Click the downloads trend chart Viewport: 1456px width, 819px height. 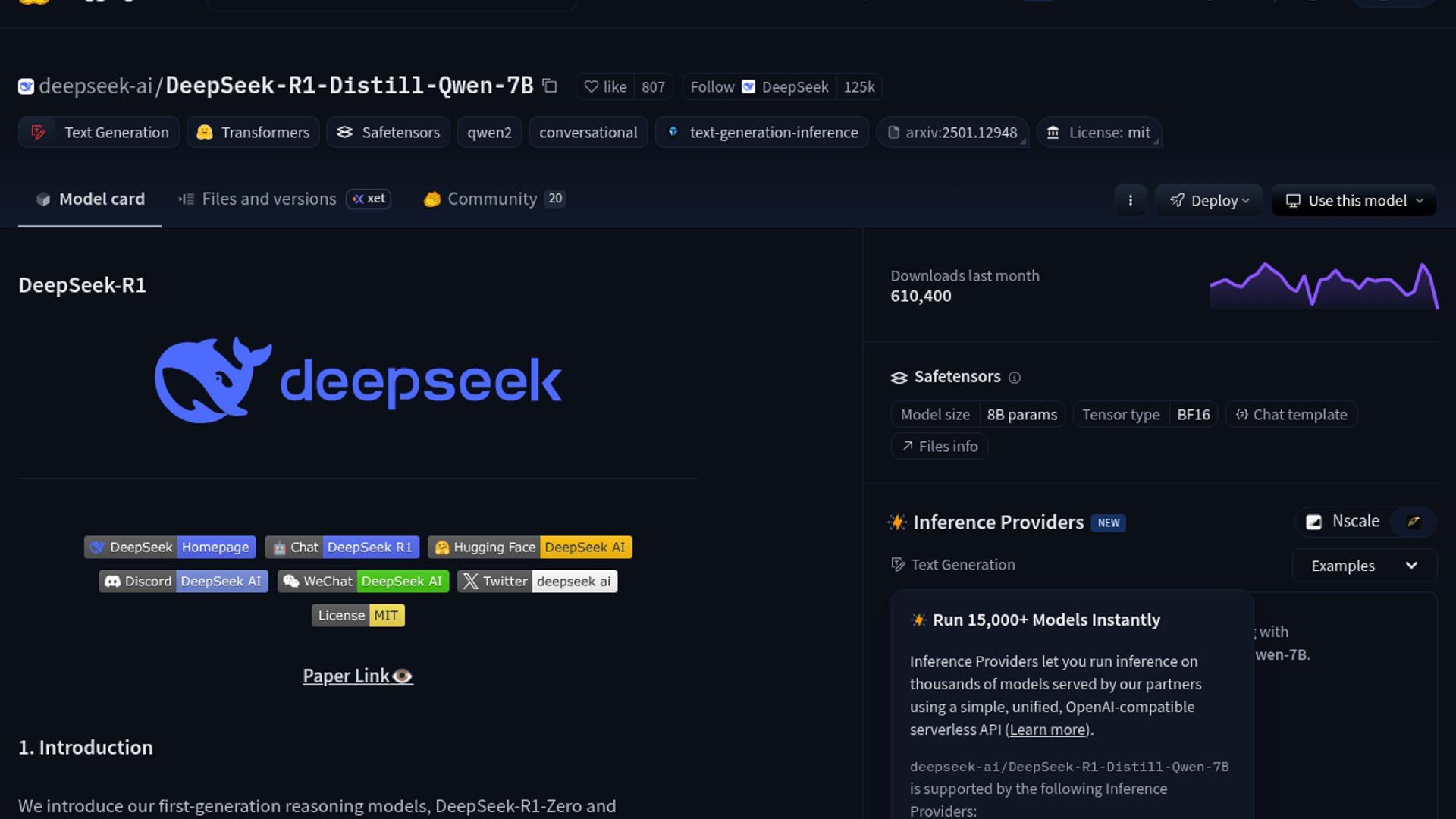tap(1323, 286)
